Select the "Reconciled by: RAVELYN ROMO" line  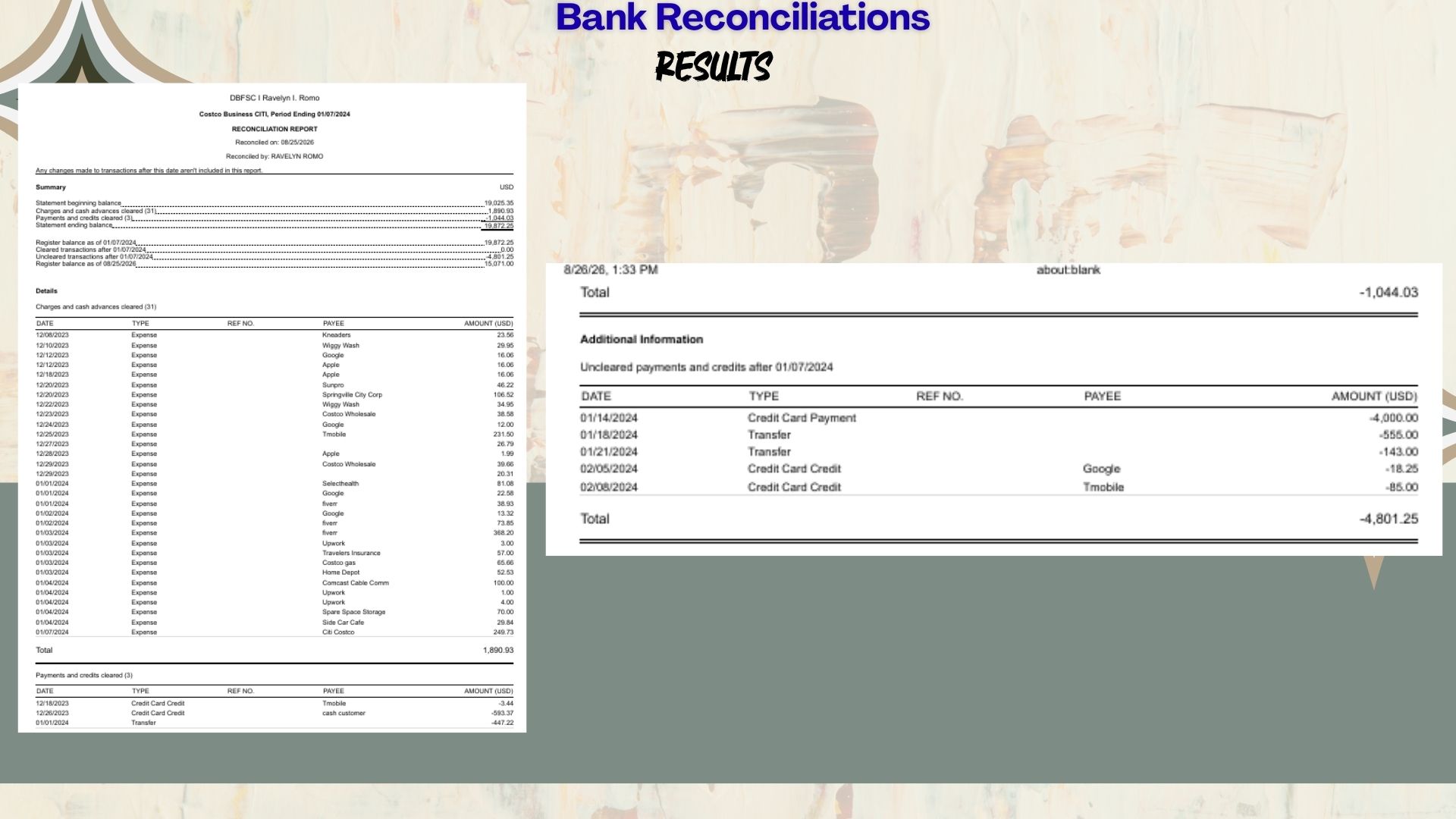point(275,156)
